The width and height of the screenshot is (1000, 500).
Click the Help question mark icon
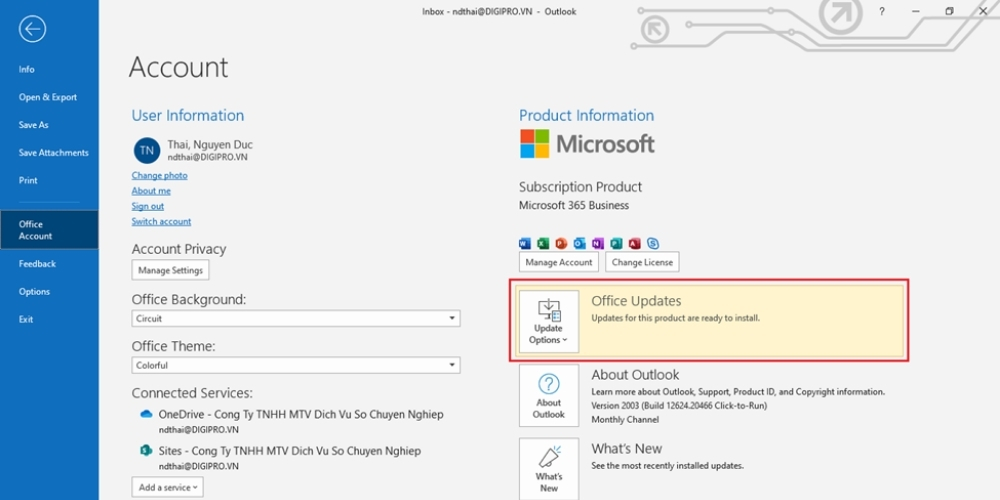click(x=881, y=11)
